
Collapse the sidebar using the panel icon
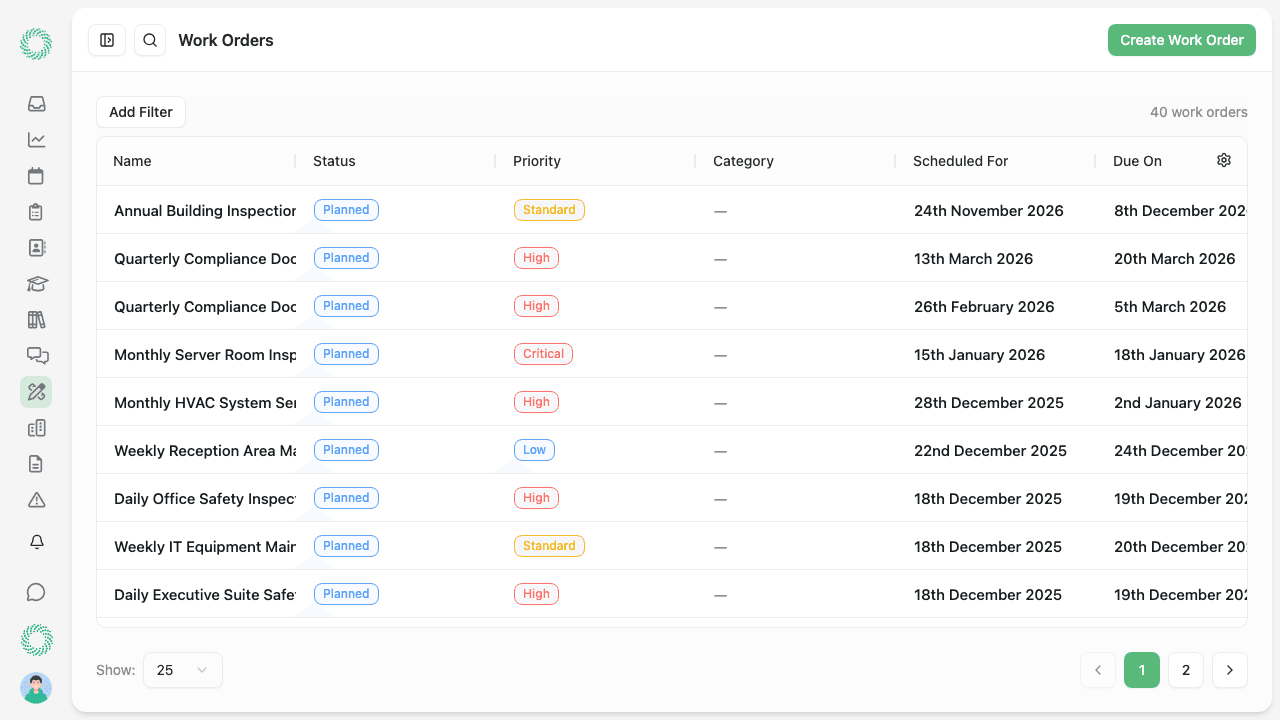point(107,40)
